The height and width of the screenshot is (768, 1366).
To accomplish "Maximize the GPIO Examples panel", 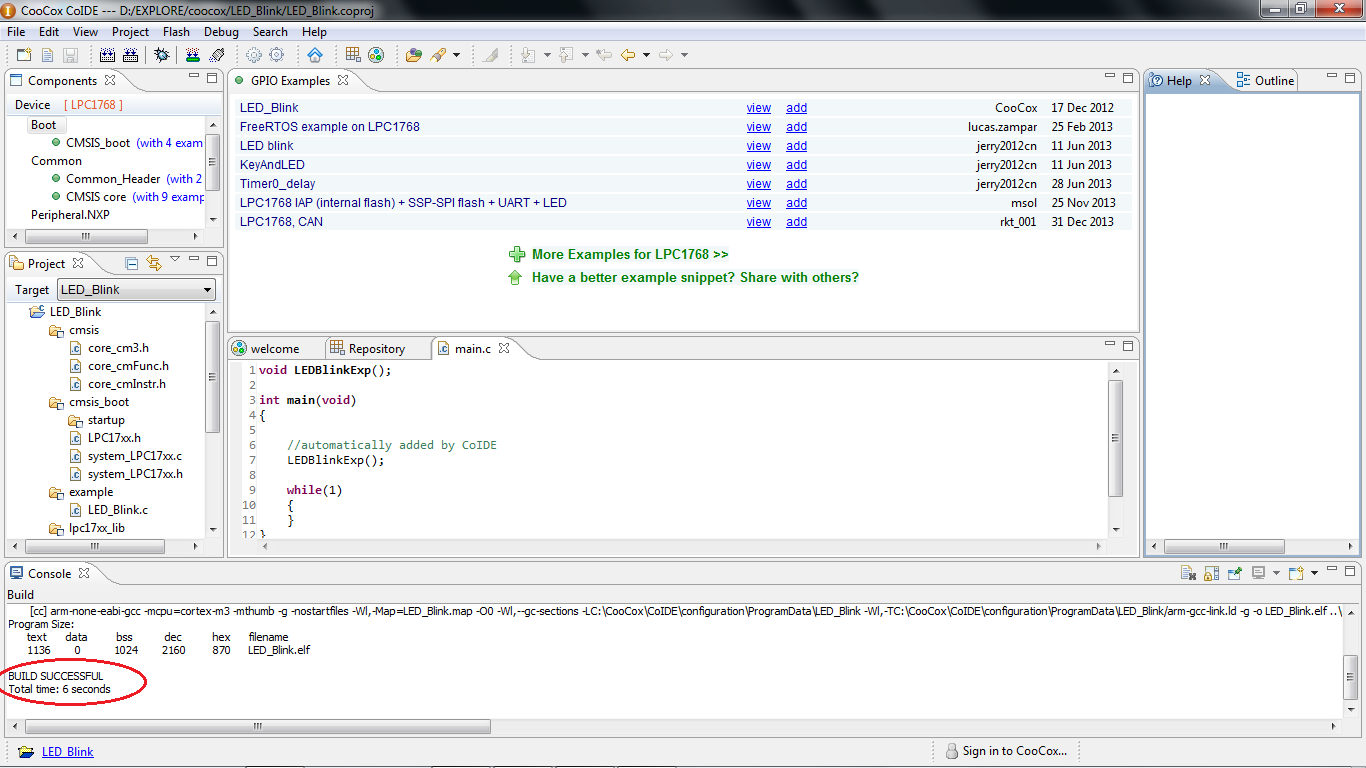I will coord(1128,77).
